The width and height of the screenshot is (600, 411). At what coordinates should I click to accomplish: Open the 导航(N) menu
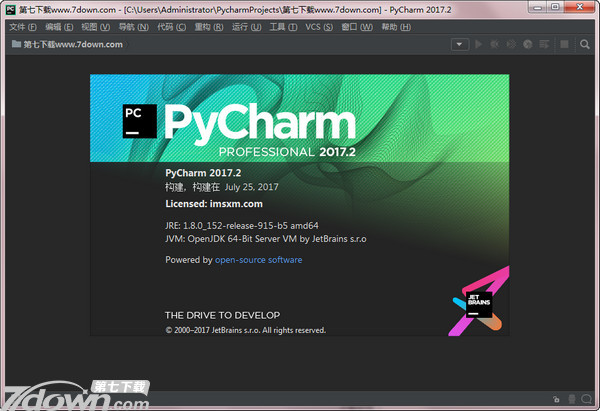pos(134,27)
